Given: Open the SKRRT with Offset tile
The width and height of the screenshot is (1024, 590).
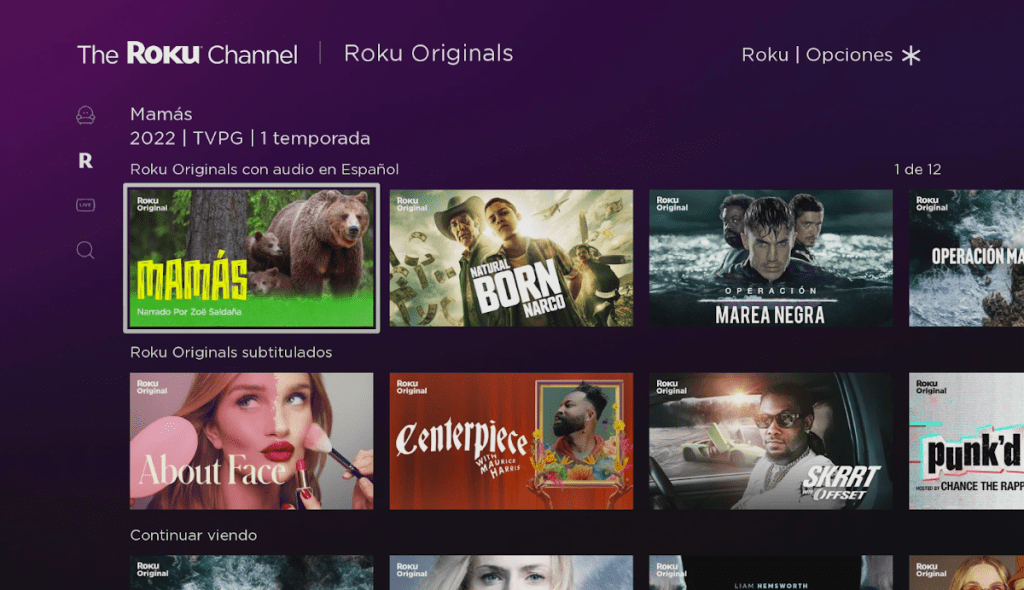Looking at the screenshot, I should 770,441.
